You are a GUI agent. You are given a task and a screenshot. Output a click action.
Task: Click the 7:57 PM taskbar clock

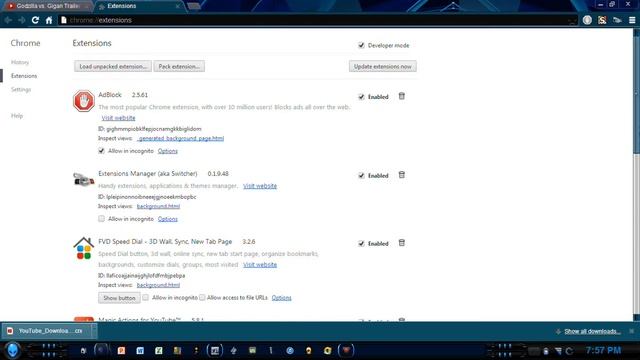pyautogui.click(x=603, y=350)
